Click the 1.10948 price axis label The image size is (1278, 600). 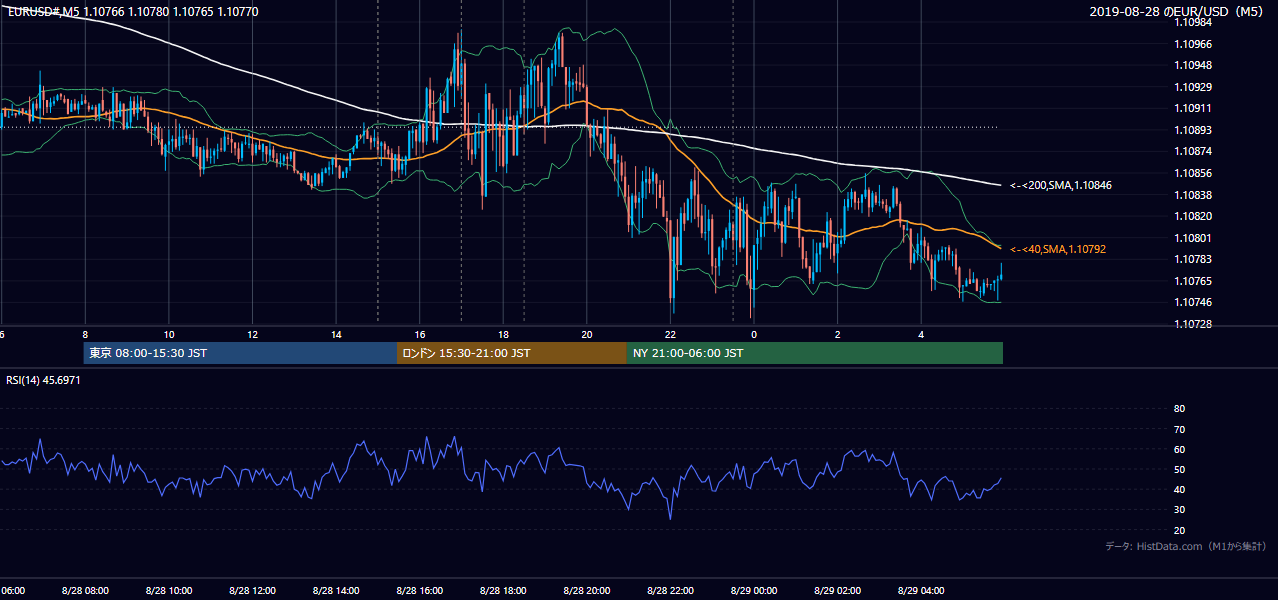(x=1192, y=65)
